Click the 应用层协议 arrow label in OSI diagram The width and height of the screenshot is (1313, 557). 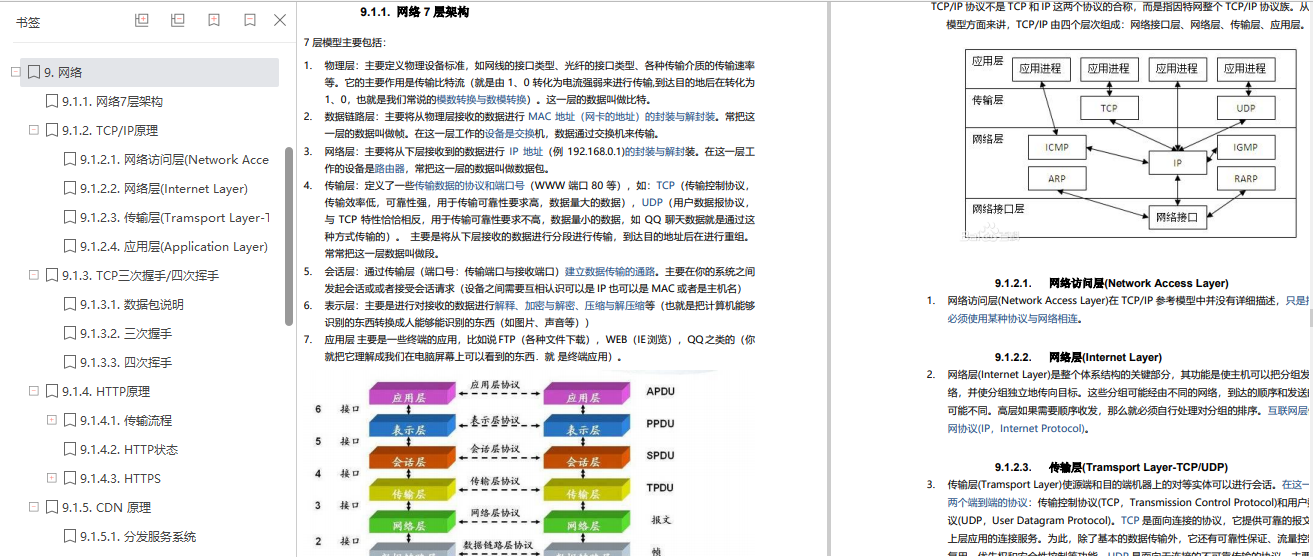pyautogui.click(x=496, y=385)
